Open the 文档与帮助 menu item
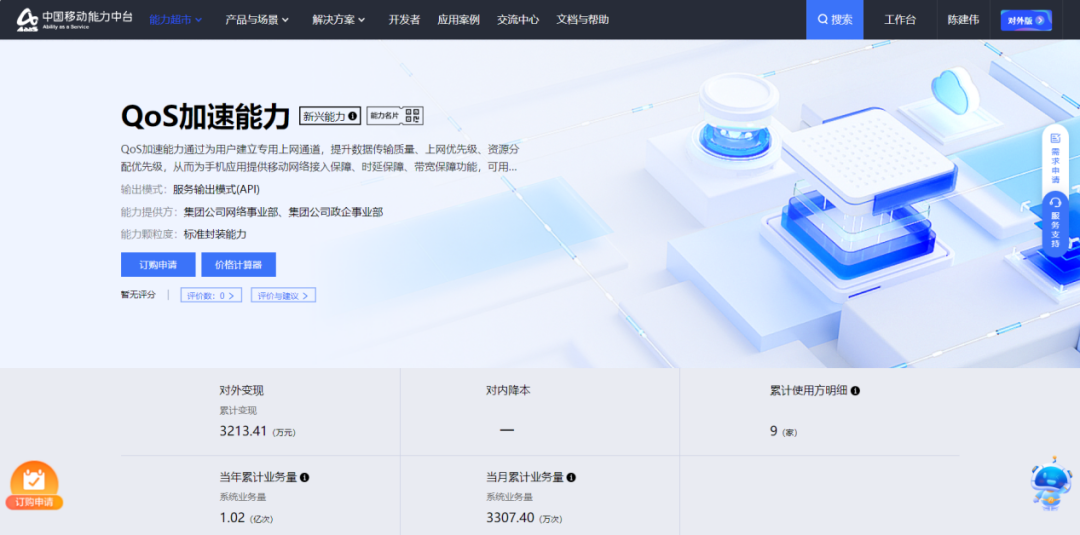Image resolution: width=1080 pixels, height=535 pixels. pos(583,20)
